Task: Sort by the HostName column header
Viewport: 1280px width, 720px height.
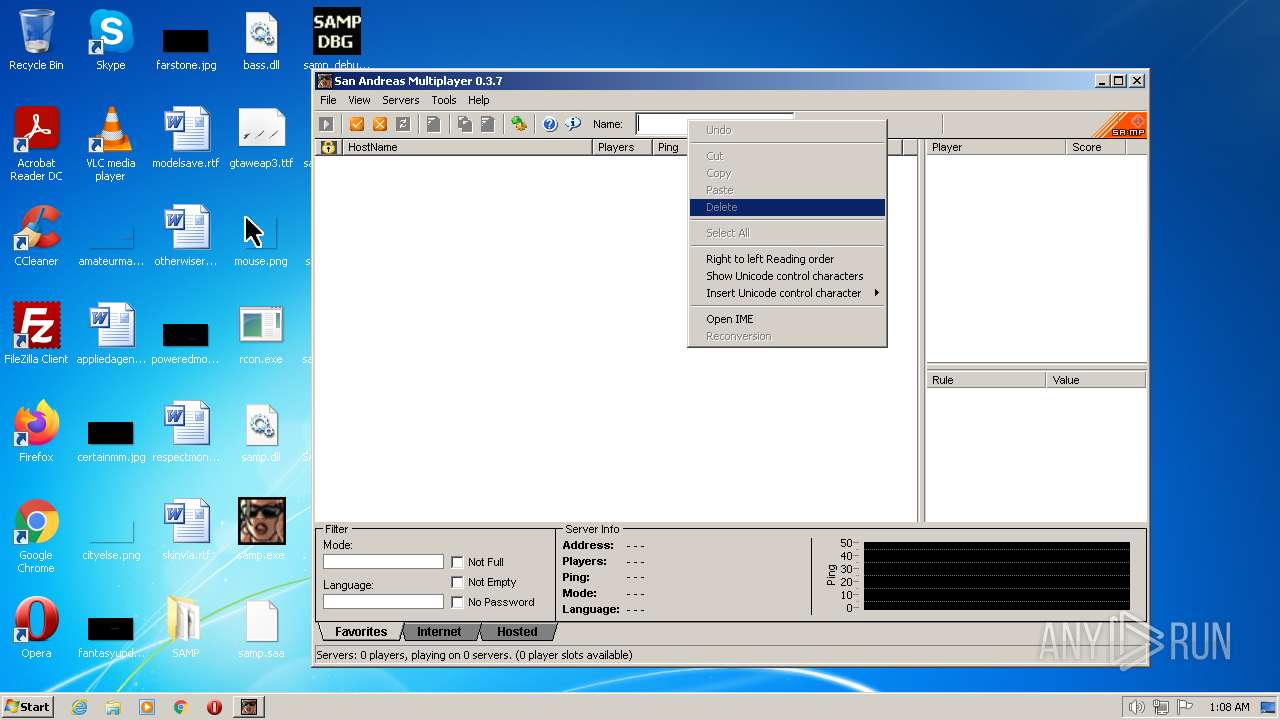Action: 467,147
